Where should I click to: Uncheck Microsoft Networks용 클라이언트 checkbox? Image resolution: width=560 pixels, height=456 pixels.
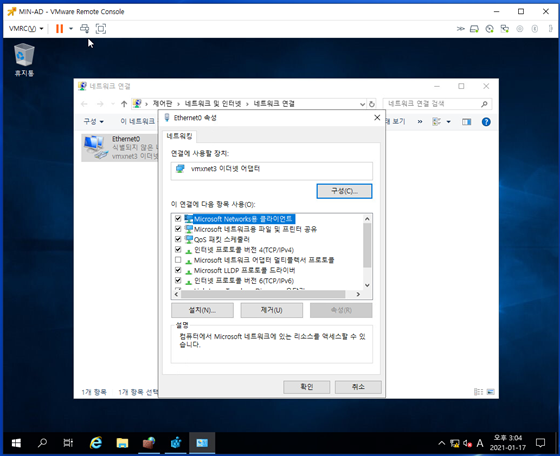click(x=178, y=218)
